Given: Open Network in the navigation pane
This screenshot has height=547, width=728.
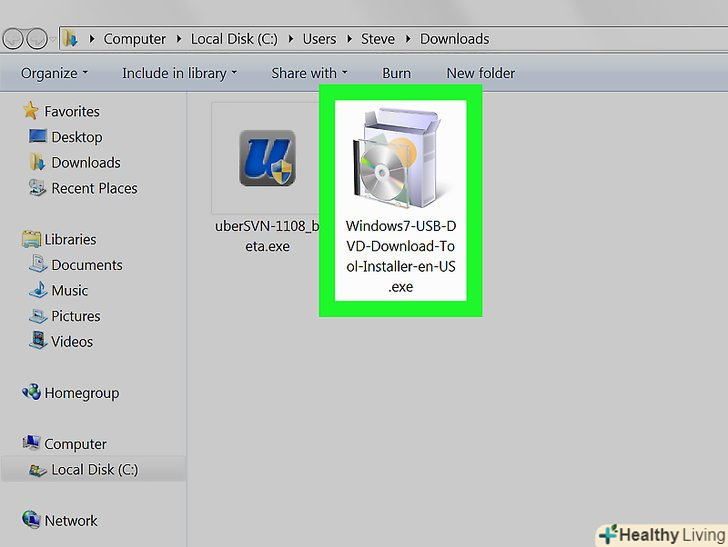Looking at the screenshot, I should (71, 521).
